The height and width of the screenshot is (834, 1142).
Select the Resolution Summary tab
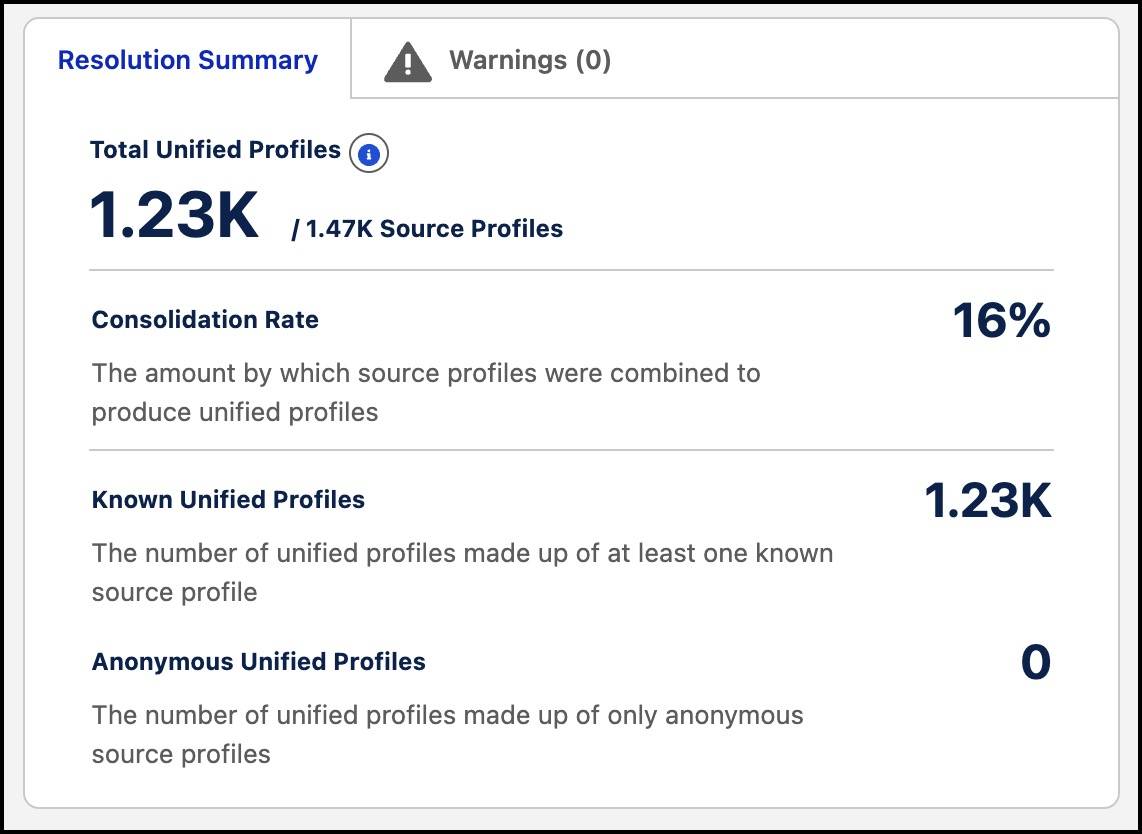pos(187,60)
